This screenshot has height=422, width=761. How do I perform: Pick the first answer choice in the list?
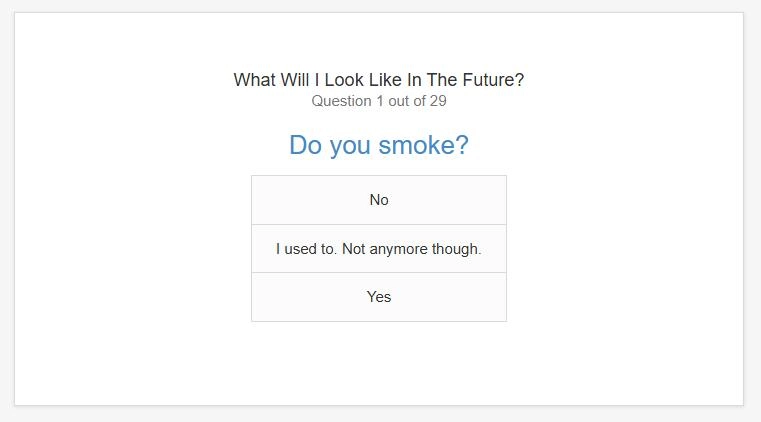(379, 200)
